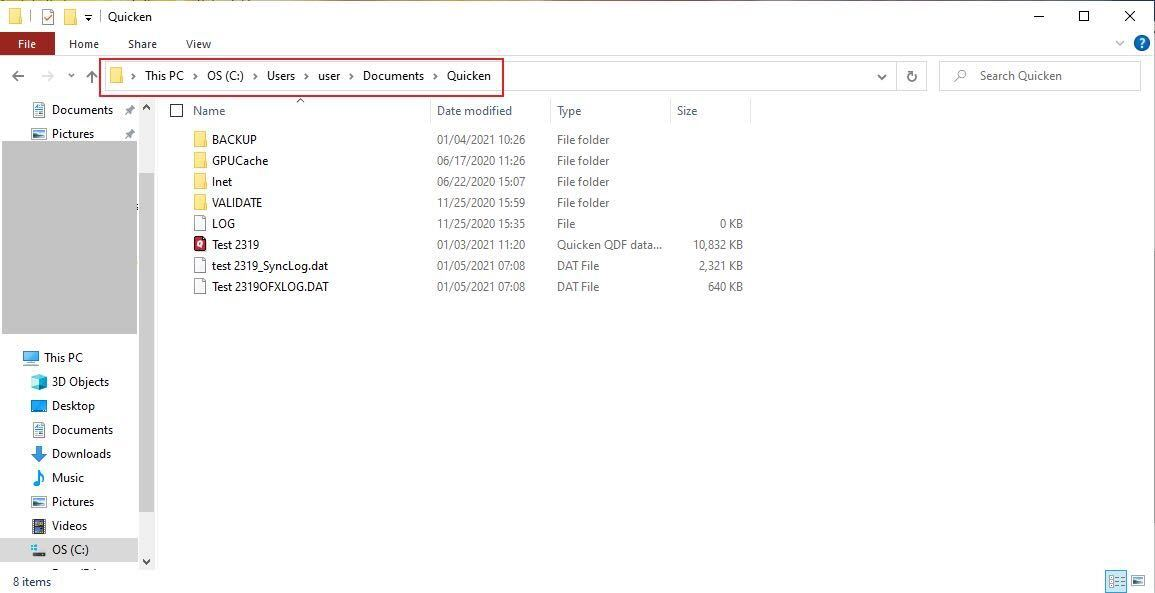Click the 2,321 KB size value

[720, 265]
